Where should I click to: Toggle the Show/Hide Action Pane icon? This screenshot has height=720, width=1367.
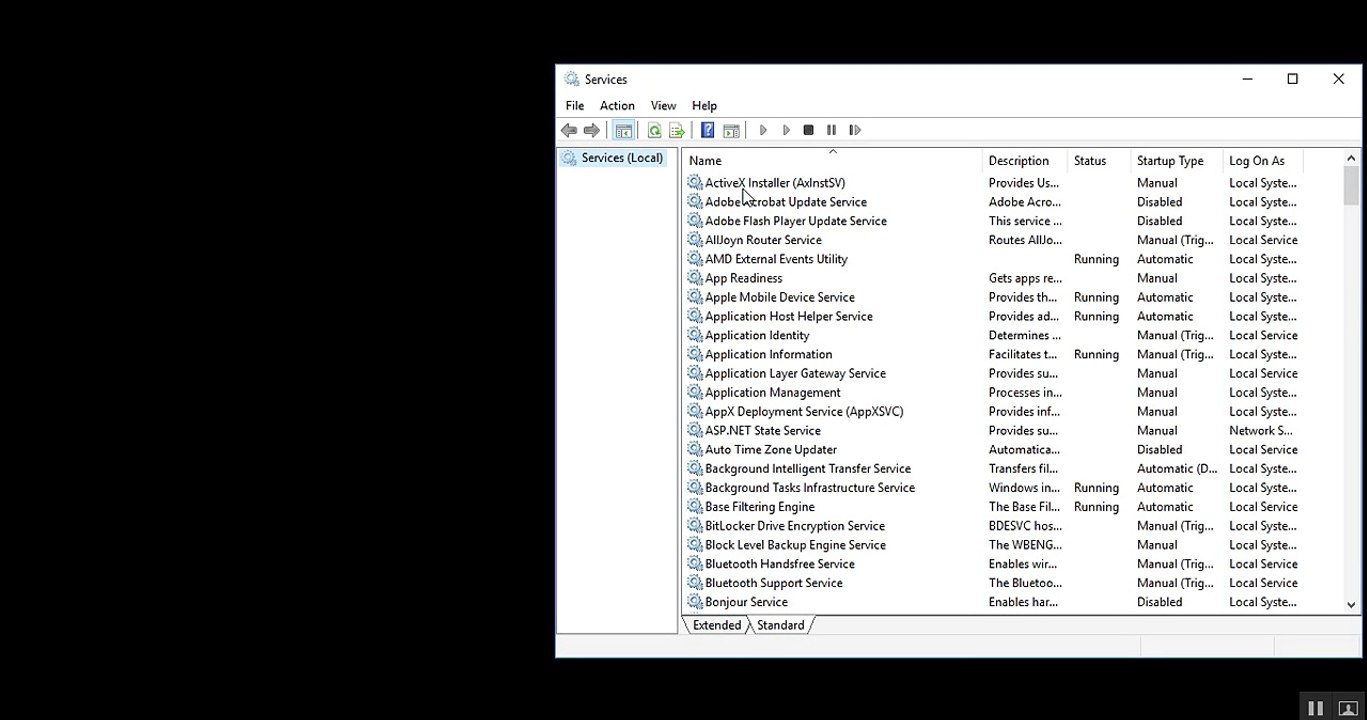point(731,130)
